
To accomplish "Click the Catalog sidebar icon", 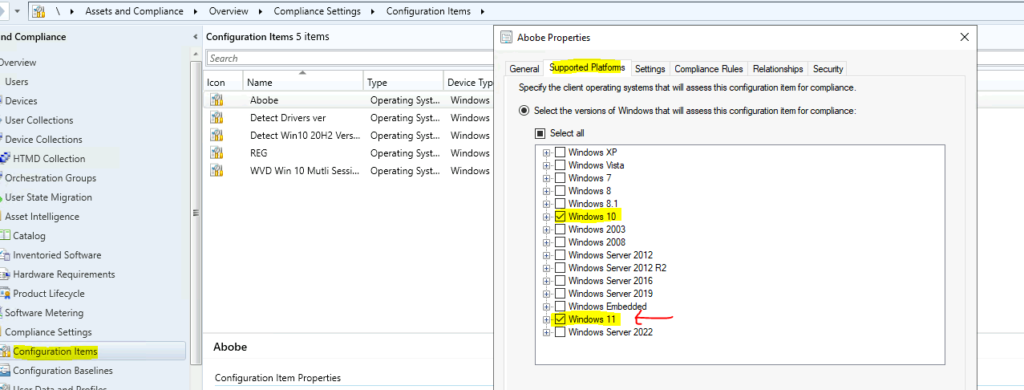I will point(5,236).
